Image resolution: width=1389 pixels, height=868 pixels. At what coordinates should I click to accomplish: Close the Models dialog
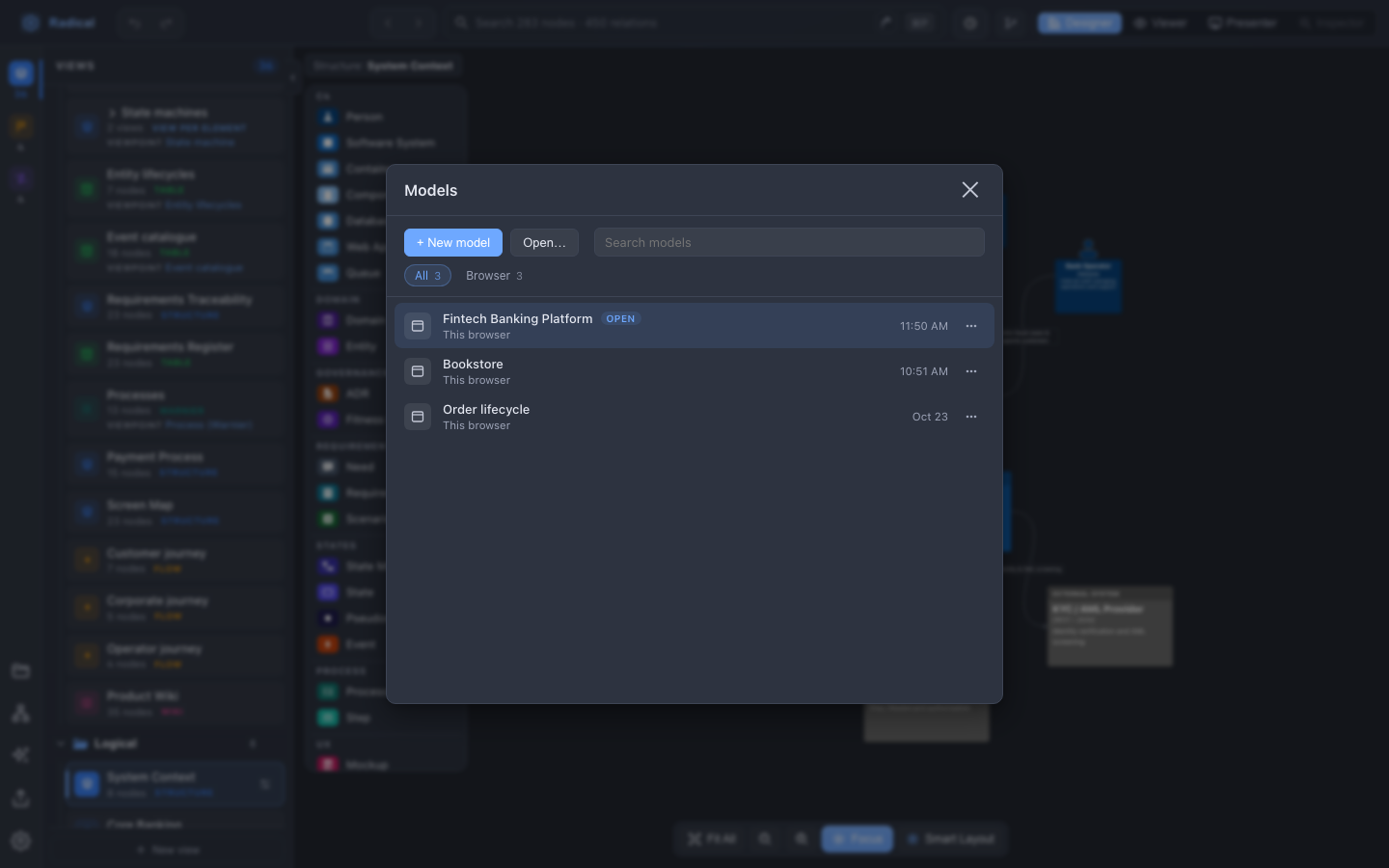[x=970, y=190]
